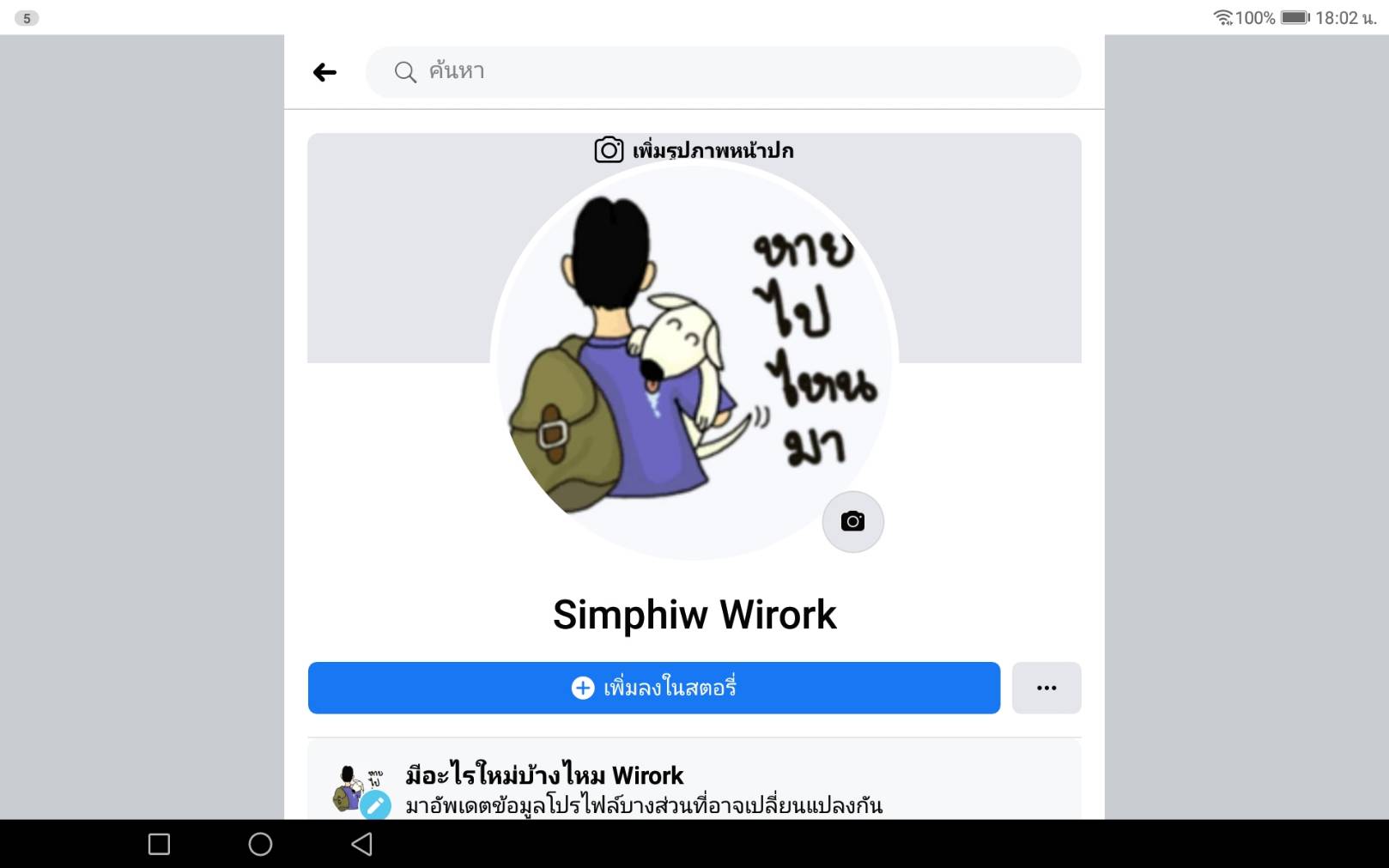This screenshot has height=868, width=1389.
Task: Open Android recent apps square button
Action: [x=159, y=844]
